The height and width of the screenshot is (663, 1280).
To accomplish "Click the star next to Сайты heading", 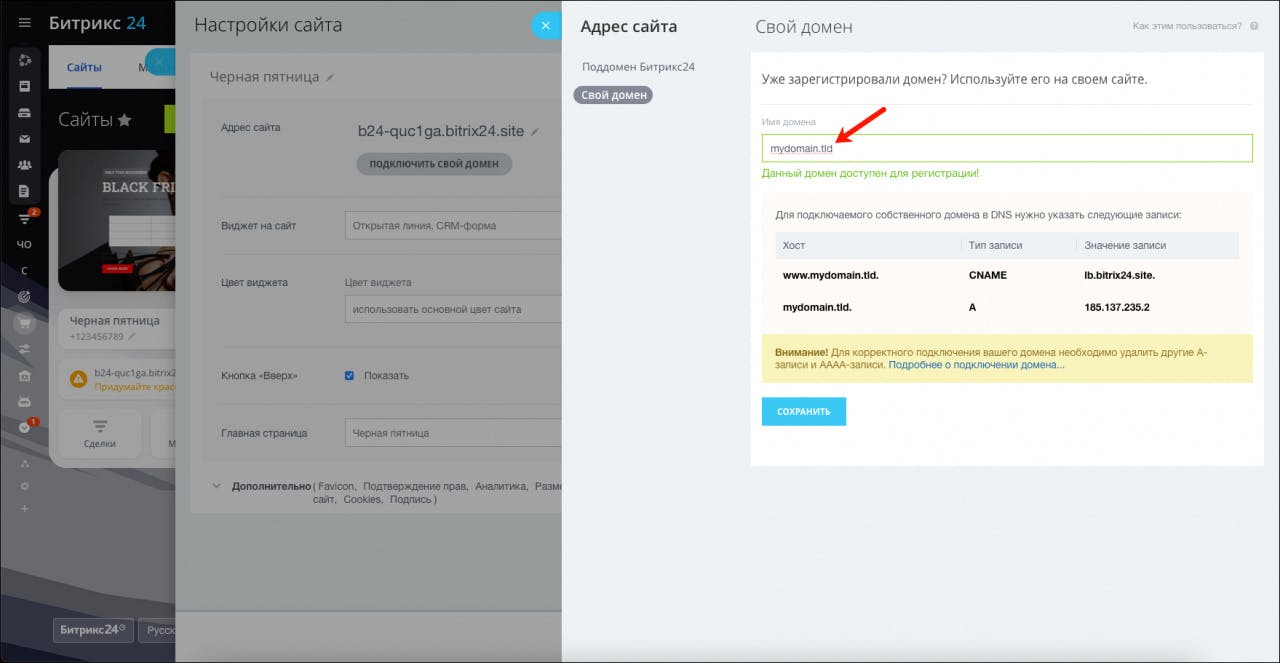I will pyautogui.click(x=125, y=120).
